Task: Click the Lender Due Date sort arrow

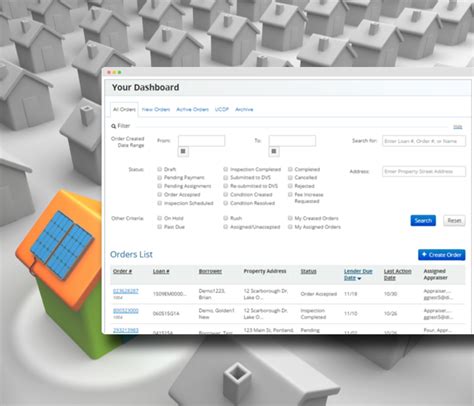Action: [x=359, y=278]
